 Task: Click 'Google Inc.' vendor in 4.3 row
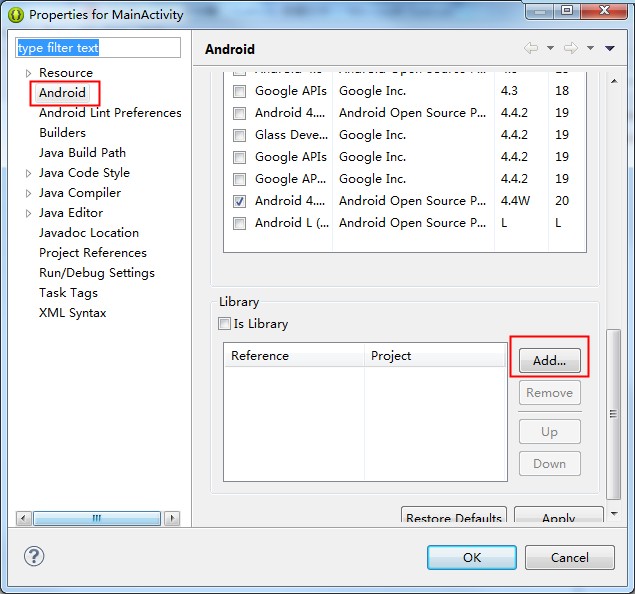click(x=373, y=91)
